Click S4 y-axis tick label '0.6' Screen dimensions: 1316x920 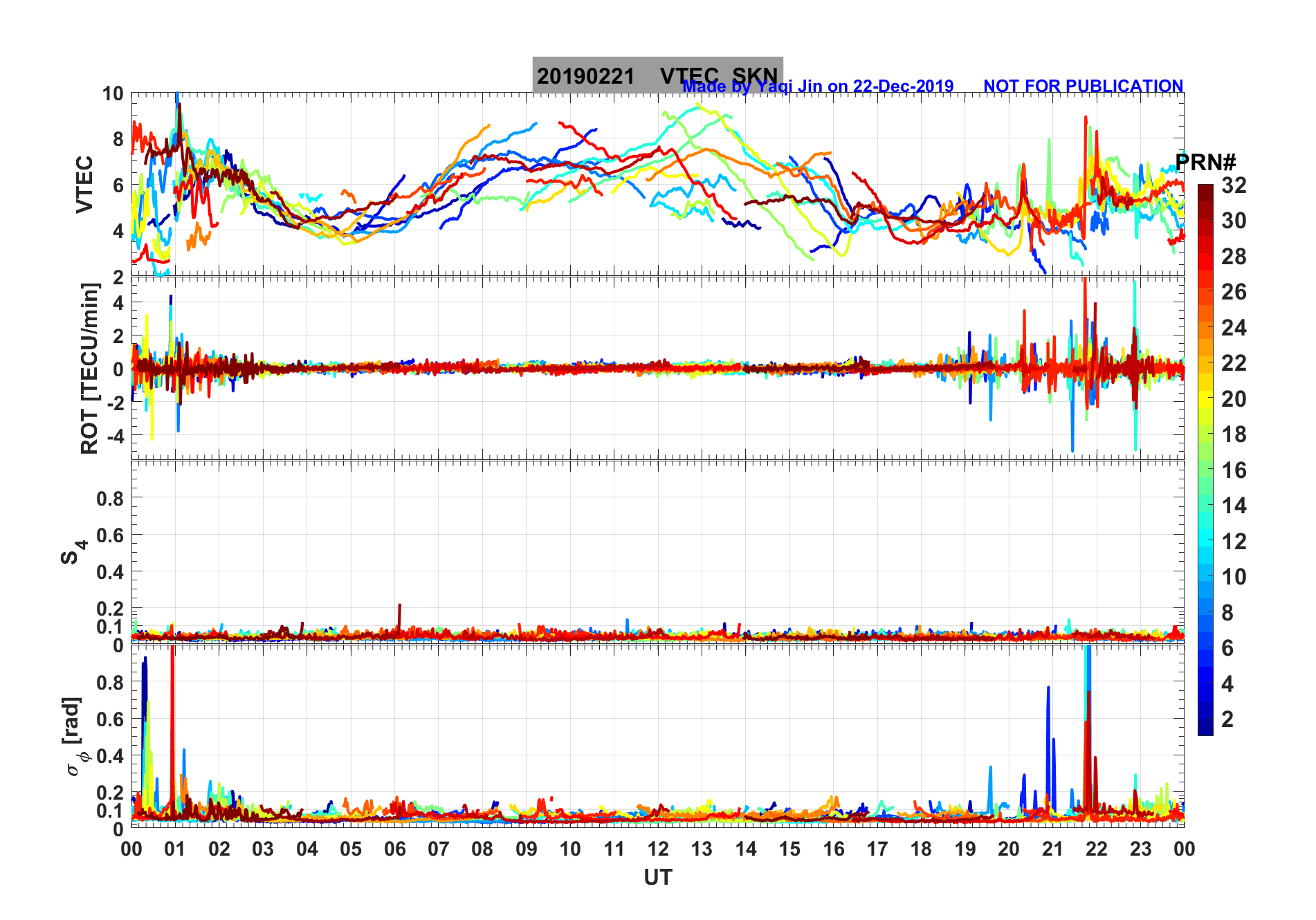110,535
